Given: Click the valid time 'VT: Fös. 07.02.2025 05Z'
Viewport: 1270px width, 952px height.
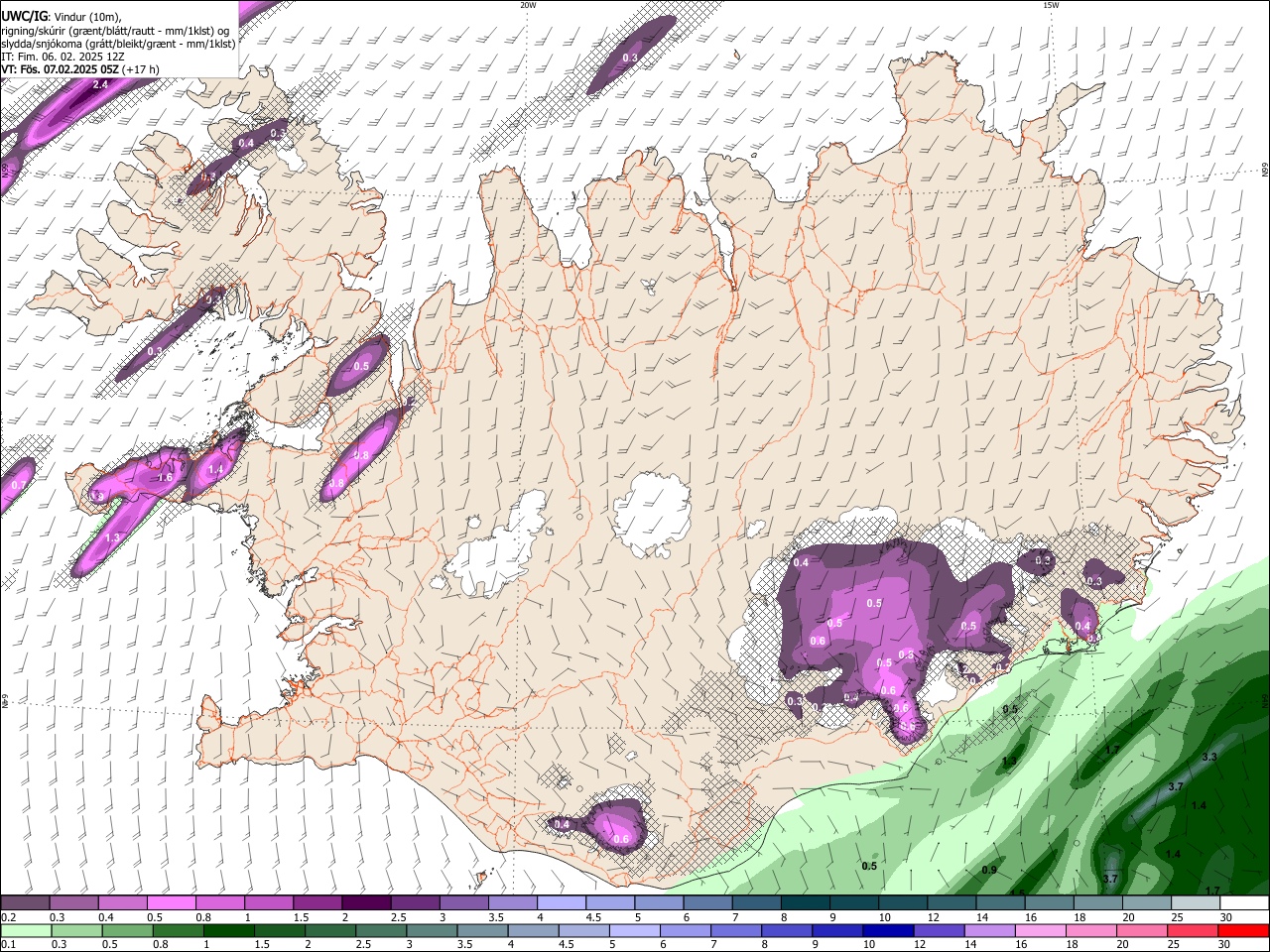Looking at the screenshot, I should tap(61, 69).
